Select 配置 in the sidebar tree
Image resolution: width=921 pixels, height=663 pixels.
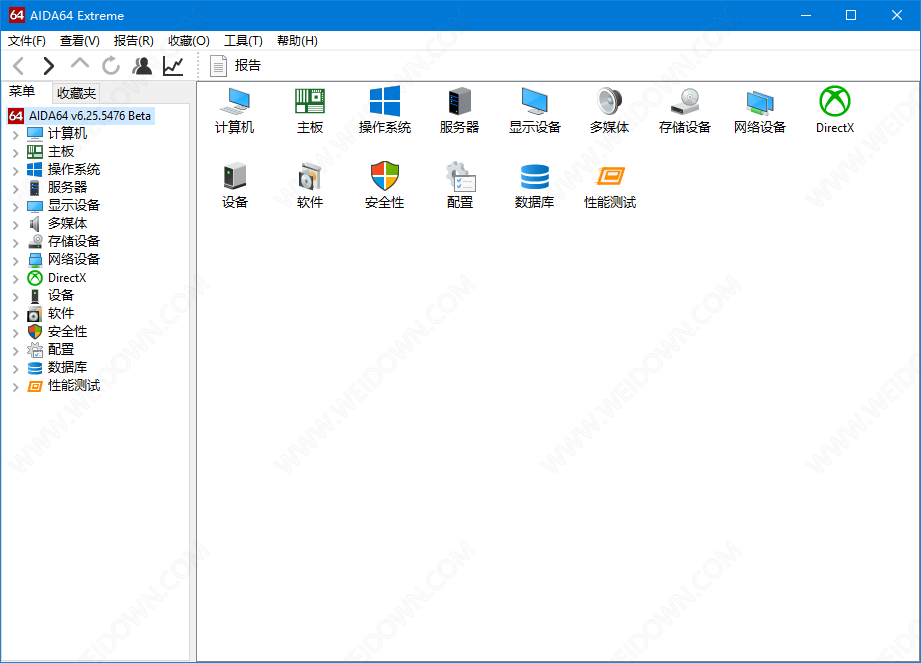click(x=60, y=349)
